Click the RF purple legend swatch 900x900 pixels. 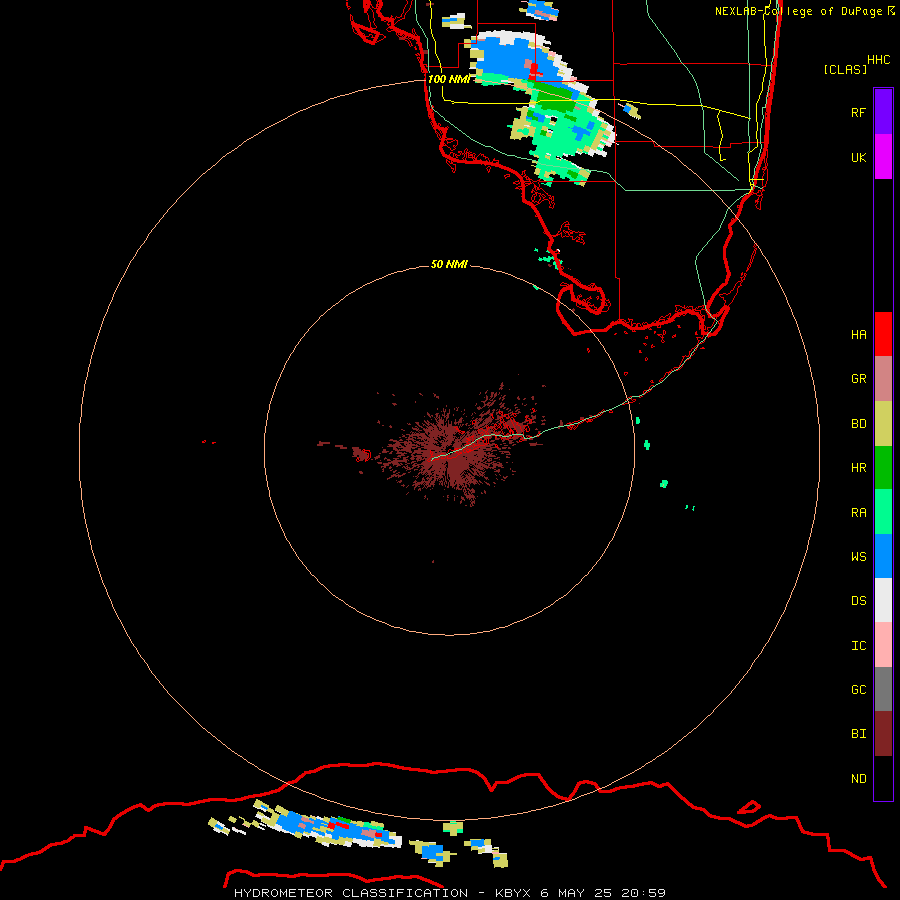click(883, 112)
